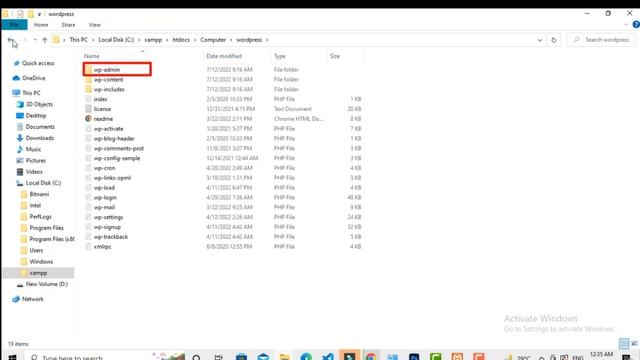This screenshot has height=360, width=640.
Task: Select the wp-links-opml file
Action: coord(112,178)
